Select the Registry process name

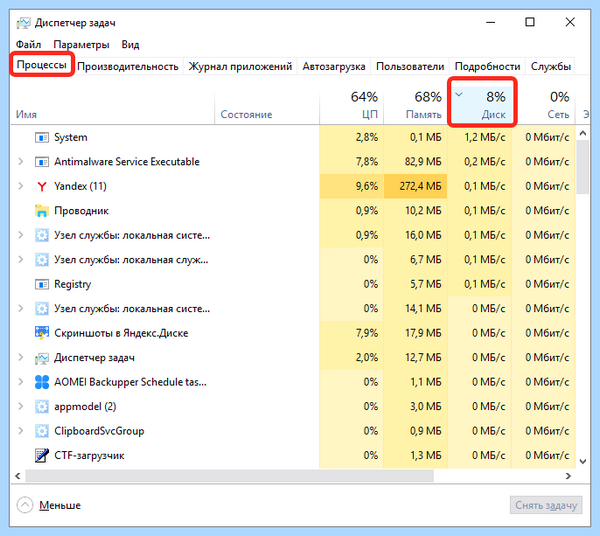73,284
